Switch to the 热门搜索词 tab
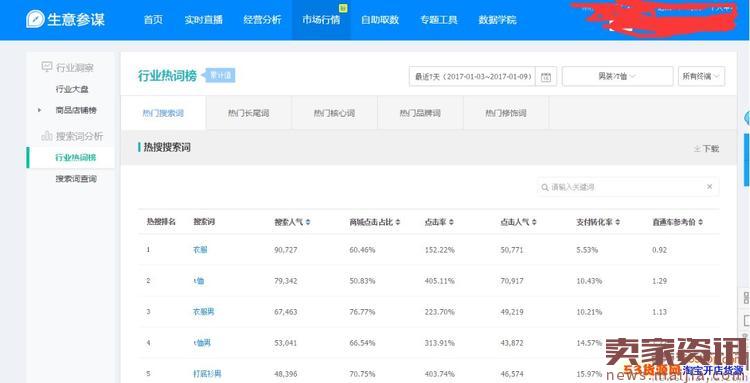Screen dimensions: 750x383 pyautogui.click(x=163, y=113)
